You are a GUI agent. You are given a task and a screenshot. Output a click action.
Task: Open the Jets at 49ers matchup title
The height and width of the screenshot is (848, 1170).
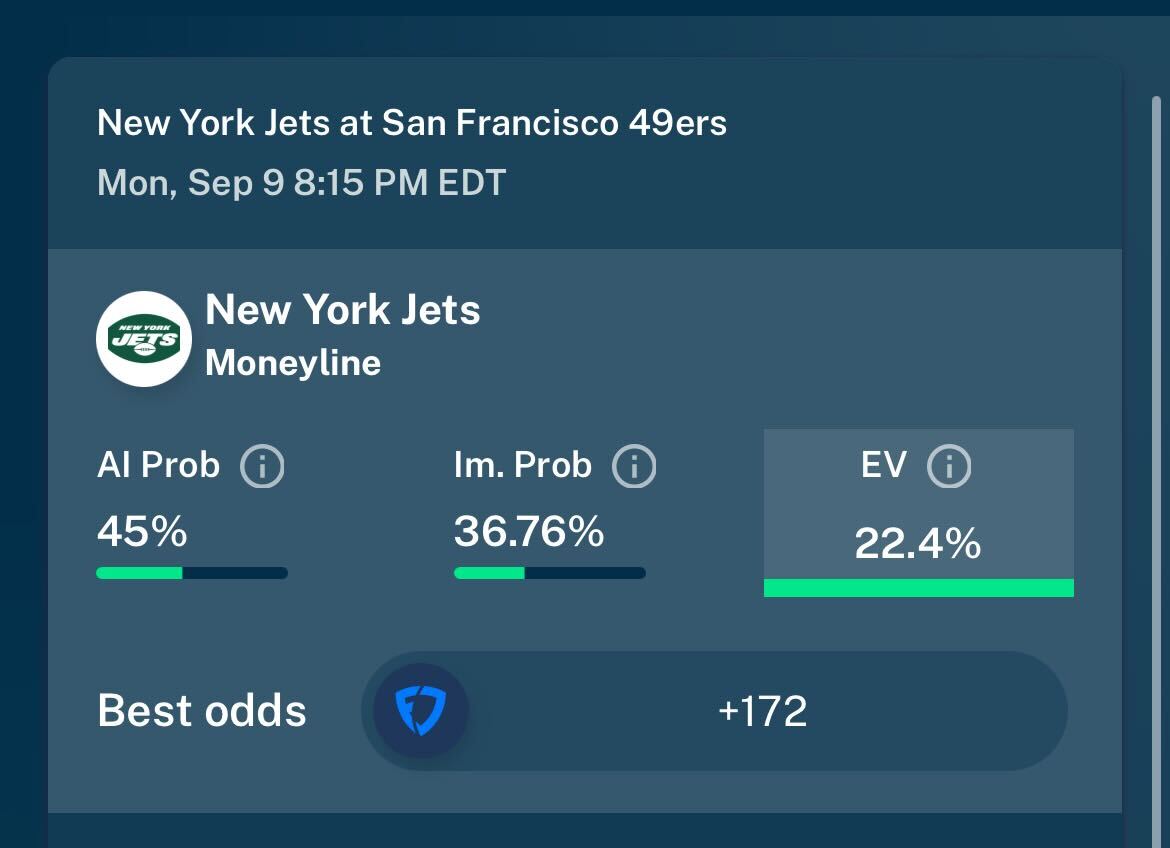point(412,123)
